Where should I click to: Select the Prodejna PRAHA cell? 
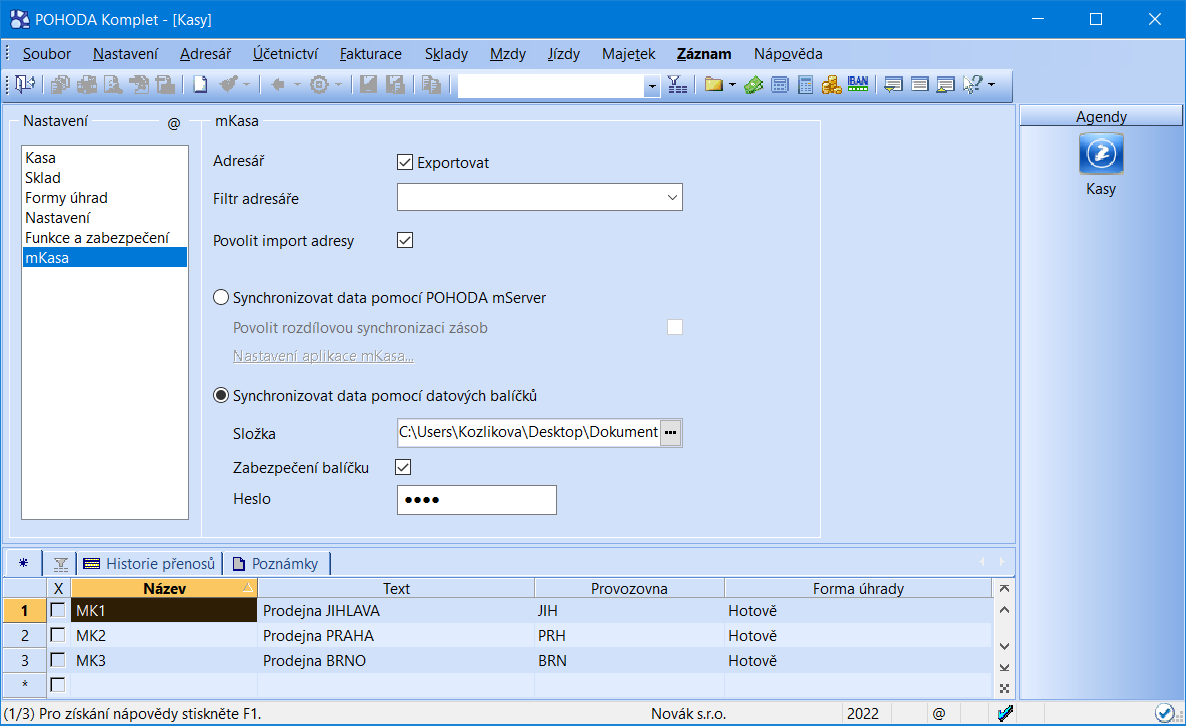click(x=396, y=635)
